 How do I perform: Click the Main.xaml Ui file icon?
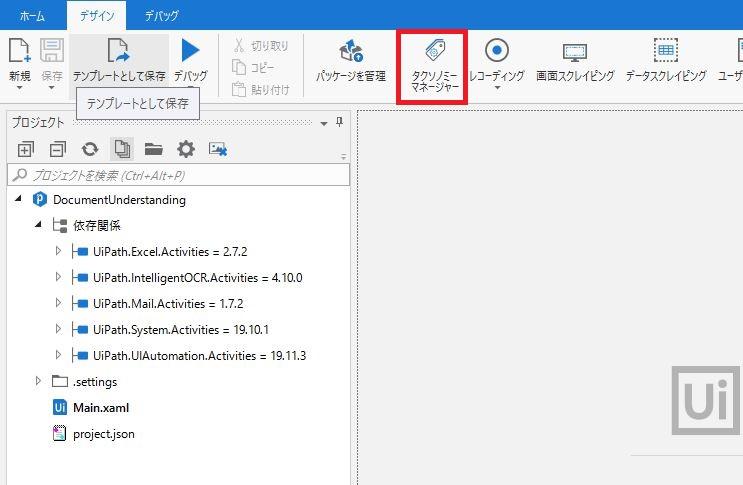click(x=60, y=408)
